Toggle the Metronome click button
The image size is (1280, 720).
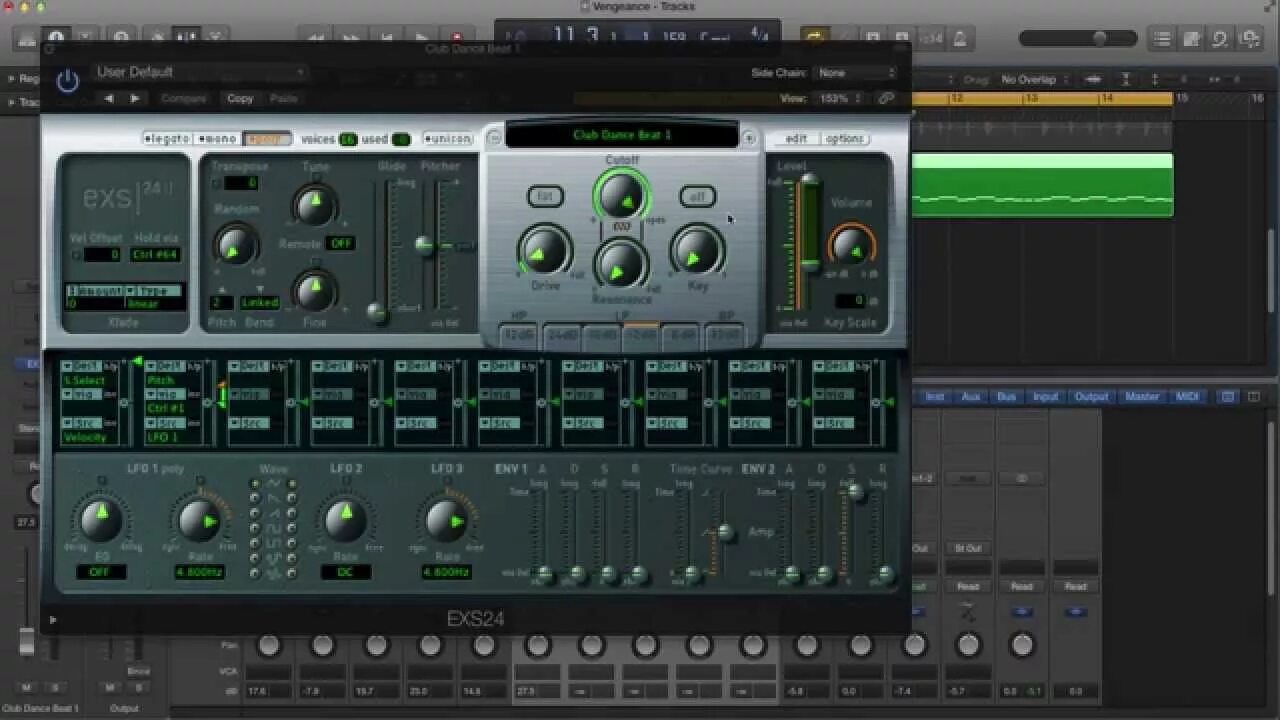click(x=960, y=38)
